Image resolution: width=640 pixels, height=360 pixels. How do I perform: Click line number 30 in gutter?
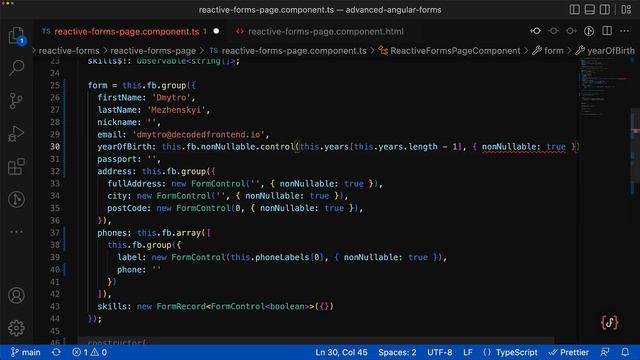(55, 147)
